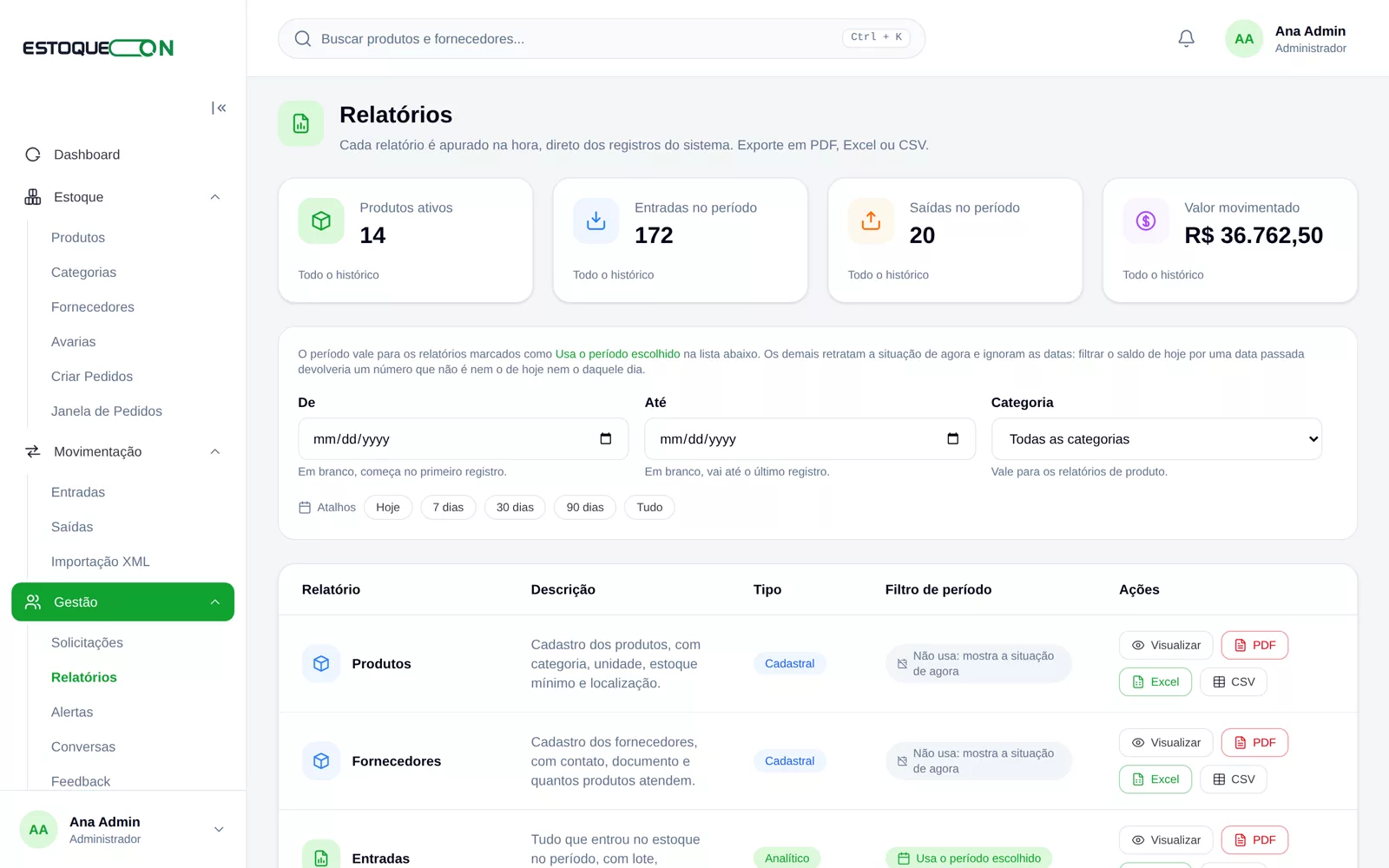Export the Fornecedores report to Excel
The image size is (1389, 868).
[x=1155, y=779]
